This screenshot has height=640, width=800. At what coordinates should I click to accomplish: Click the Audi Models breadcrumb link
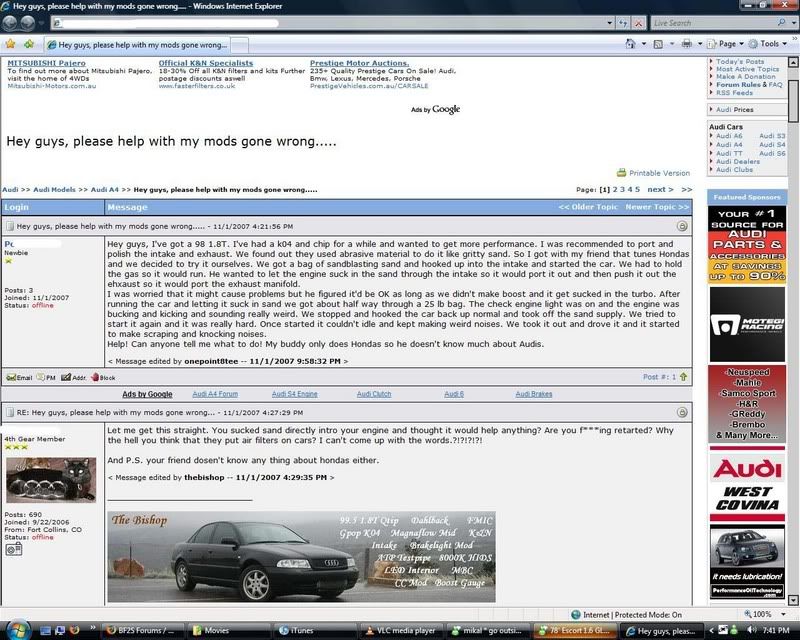[54, 189]
